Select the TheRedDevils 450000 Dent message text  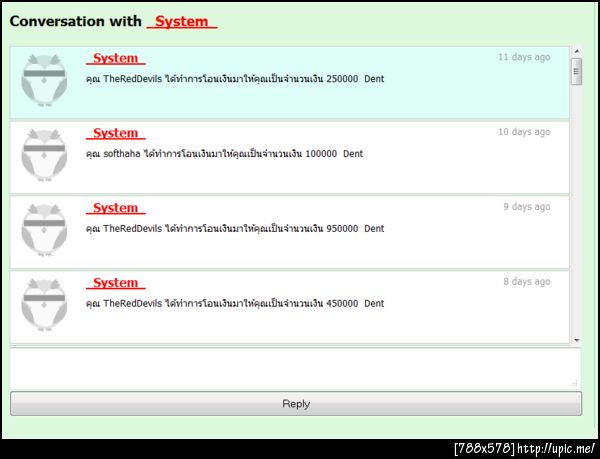[235, 304]
